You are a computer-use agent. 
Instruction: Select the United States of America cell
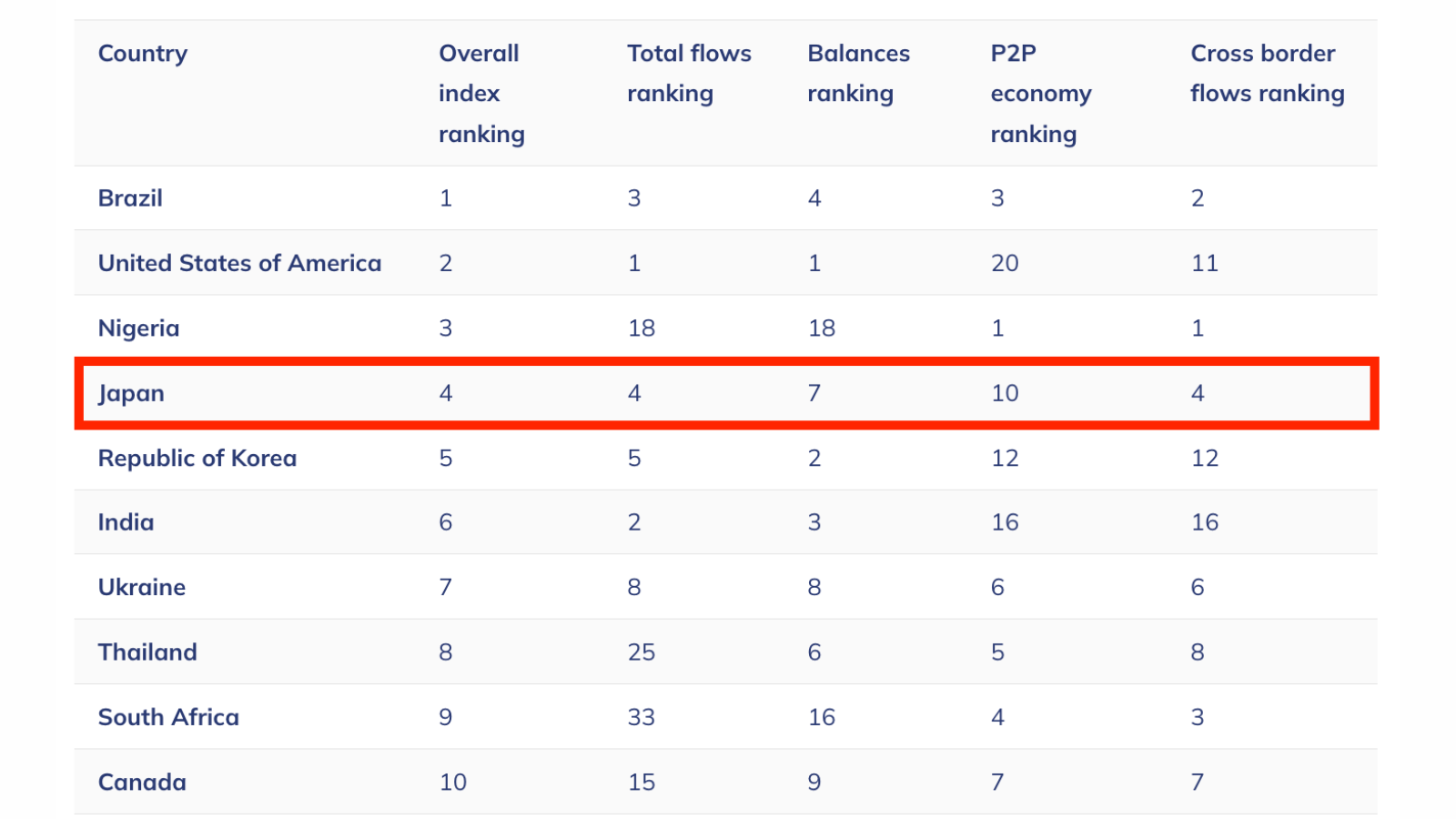pos(240,263)
